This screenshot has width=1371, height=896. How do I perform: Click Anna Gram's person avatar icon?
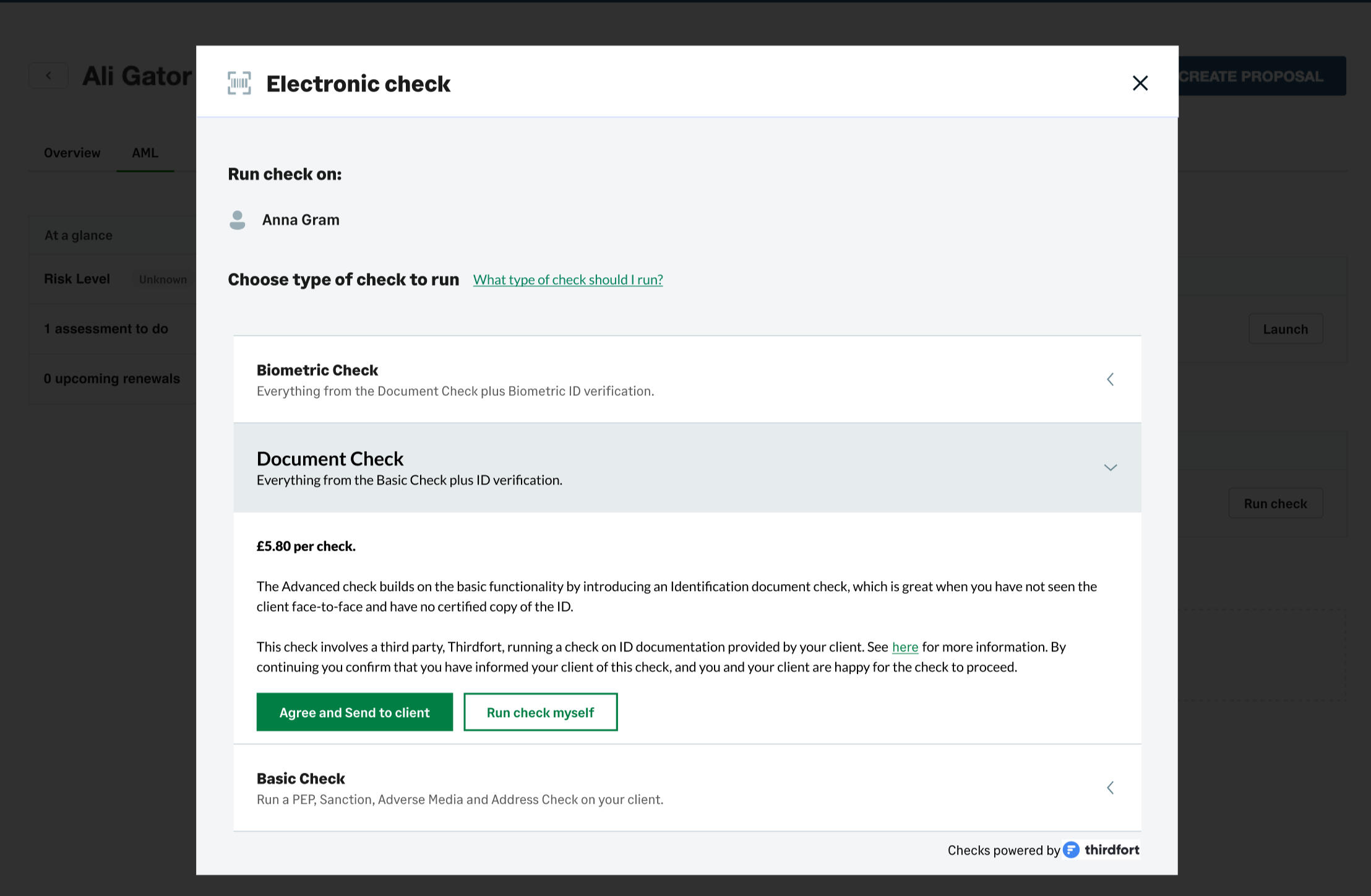point(237,220)
